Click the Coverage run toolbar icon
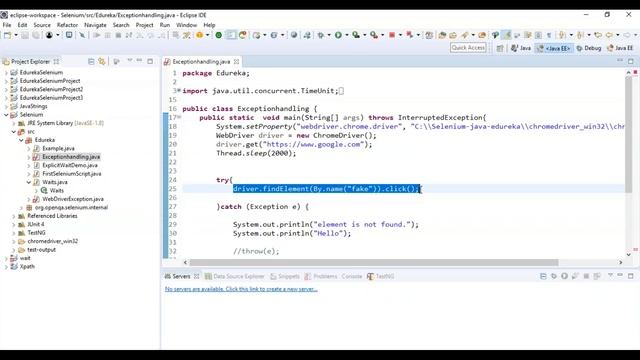640x360 pixels. click(x=356, y=35)
